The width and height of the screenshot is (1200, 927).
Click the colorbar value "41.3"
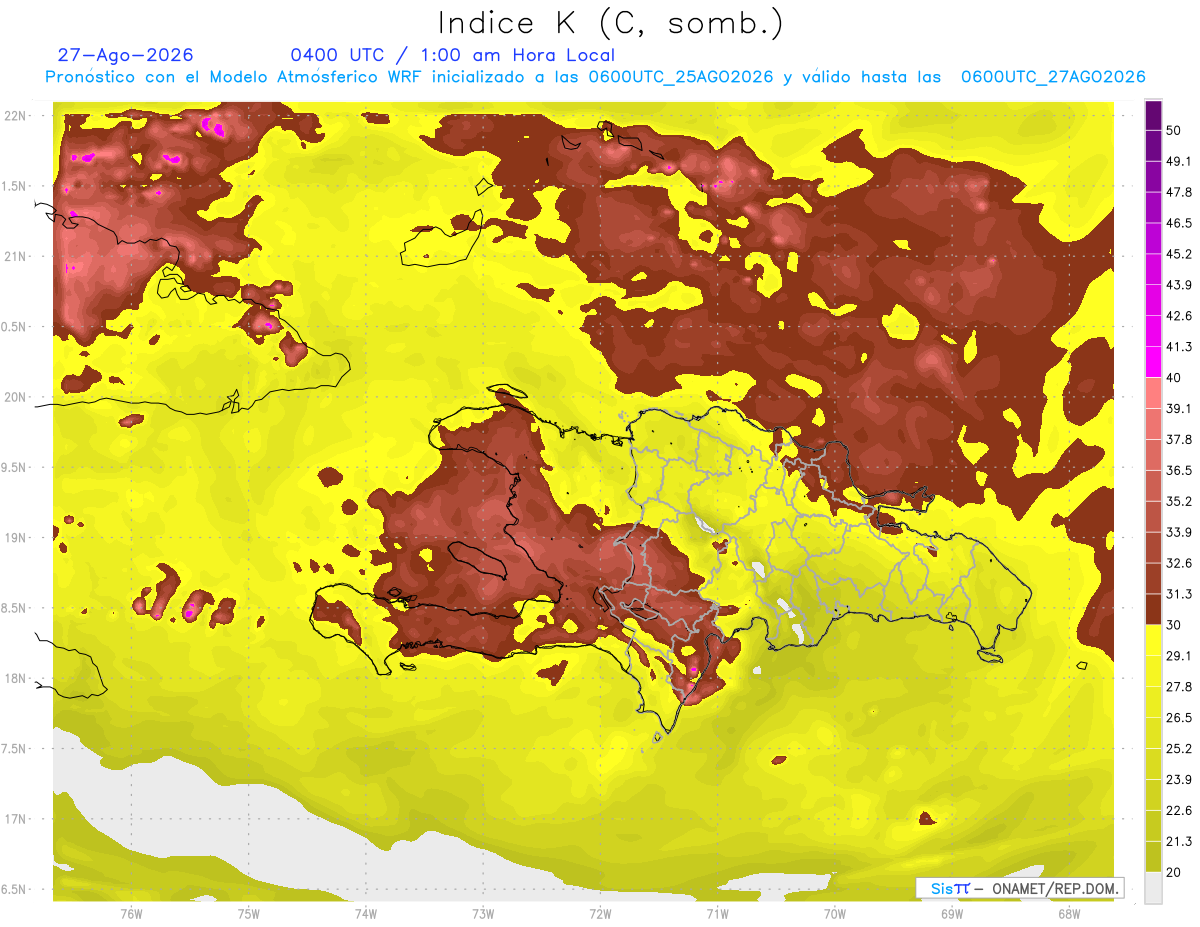coord(1179,347)
